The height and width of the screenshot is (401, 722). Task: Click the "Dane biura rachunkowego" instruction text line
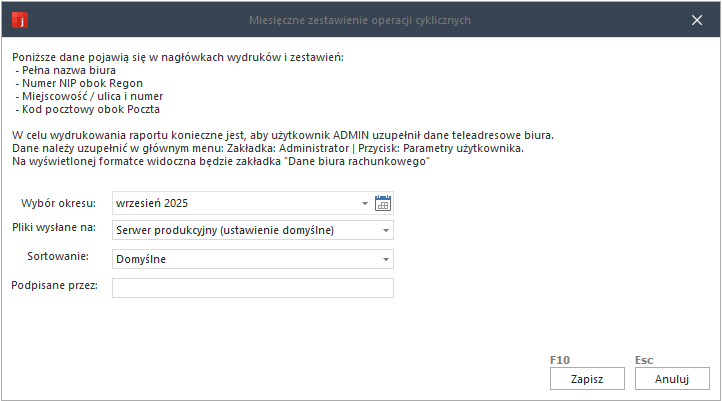221,162
